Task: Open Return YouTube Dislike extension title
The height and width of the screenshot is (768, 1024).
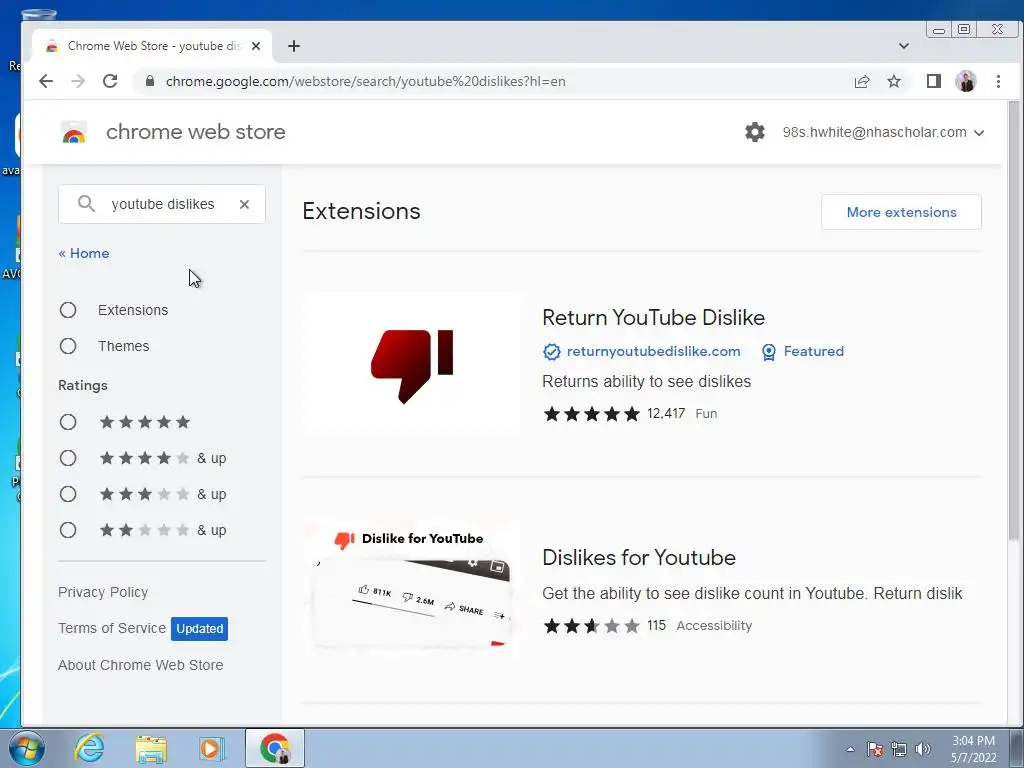Action: (653, 317)
